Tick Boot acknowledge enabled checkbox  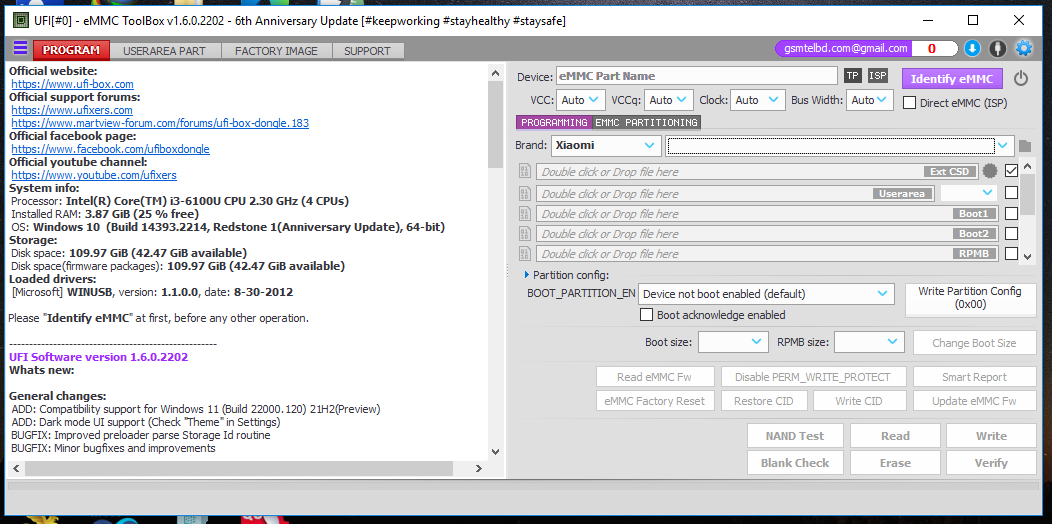click(647, 315)
